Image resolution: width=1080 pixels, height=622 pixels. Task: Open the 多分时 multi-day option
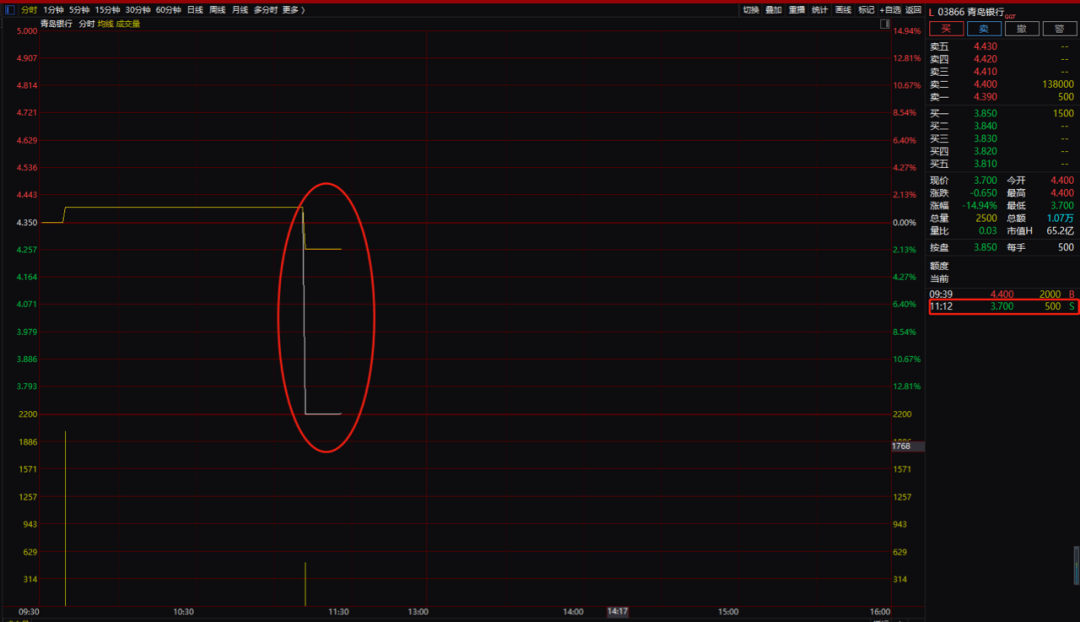[264, 10]
